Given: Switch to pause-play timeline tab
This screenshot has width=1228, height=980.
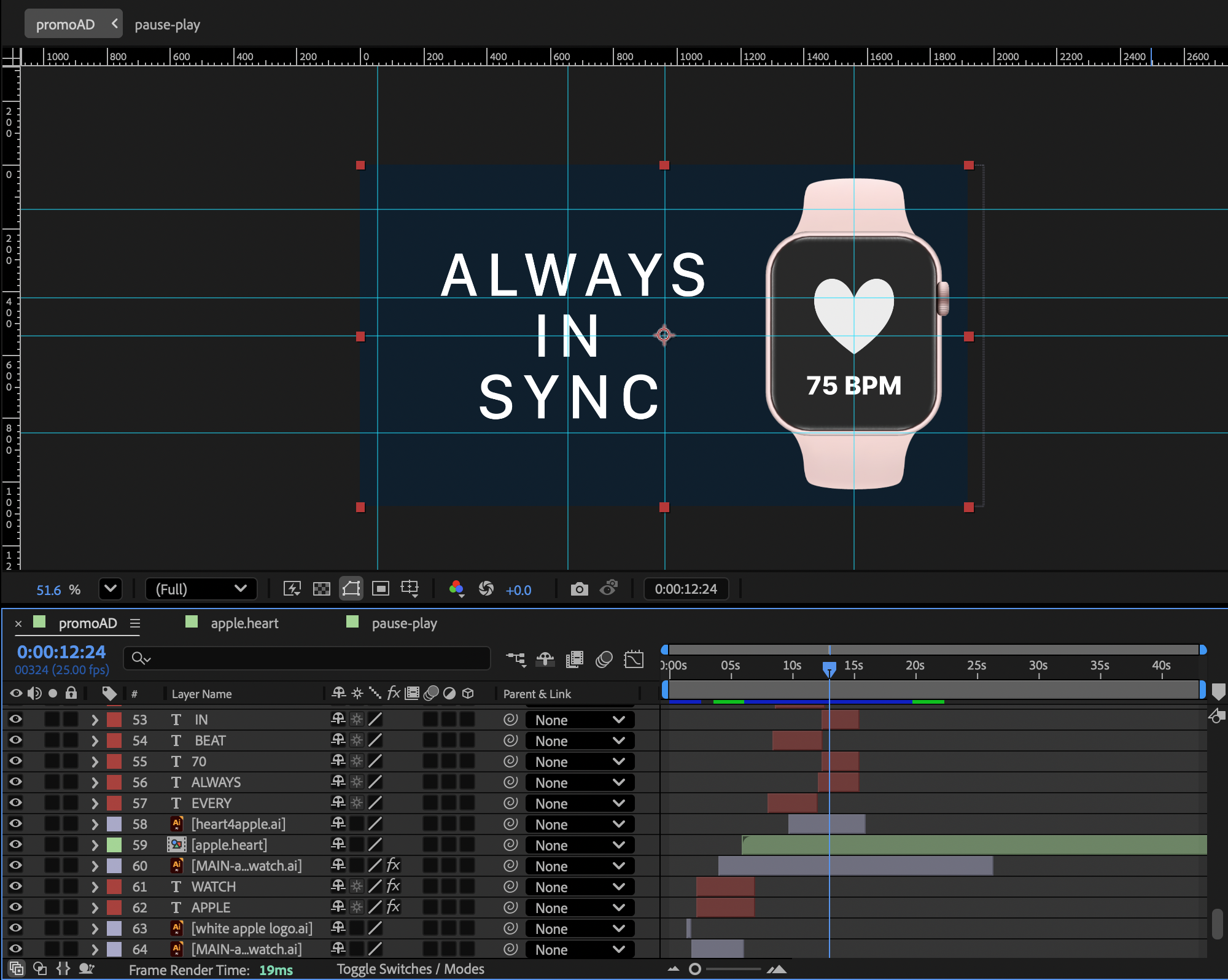Looking at the screenshot, I should tap(404, 623).
